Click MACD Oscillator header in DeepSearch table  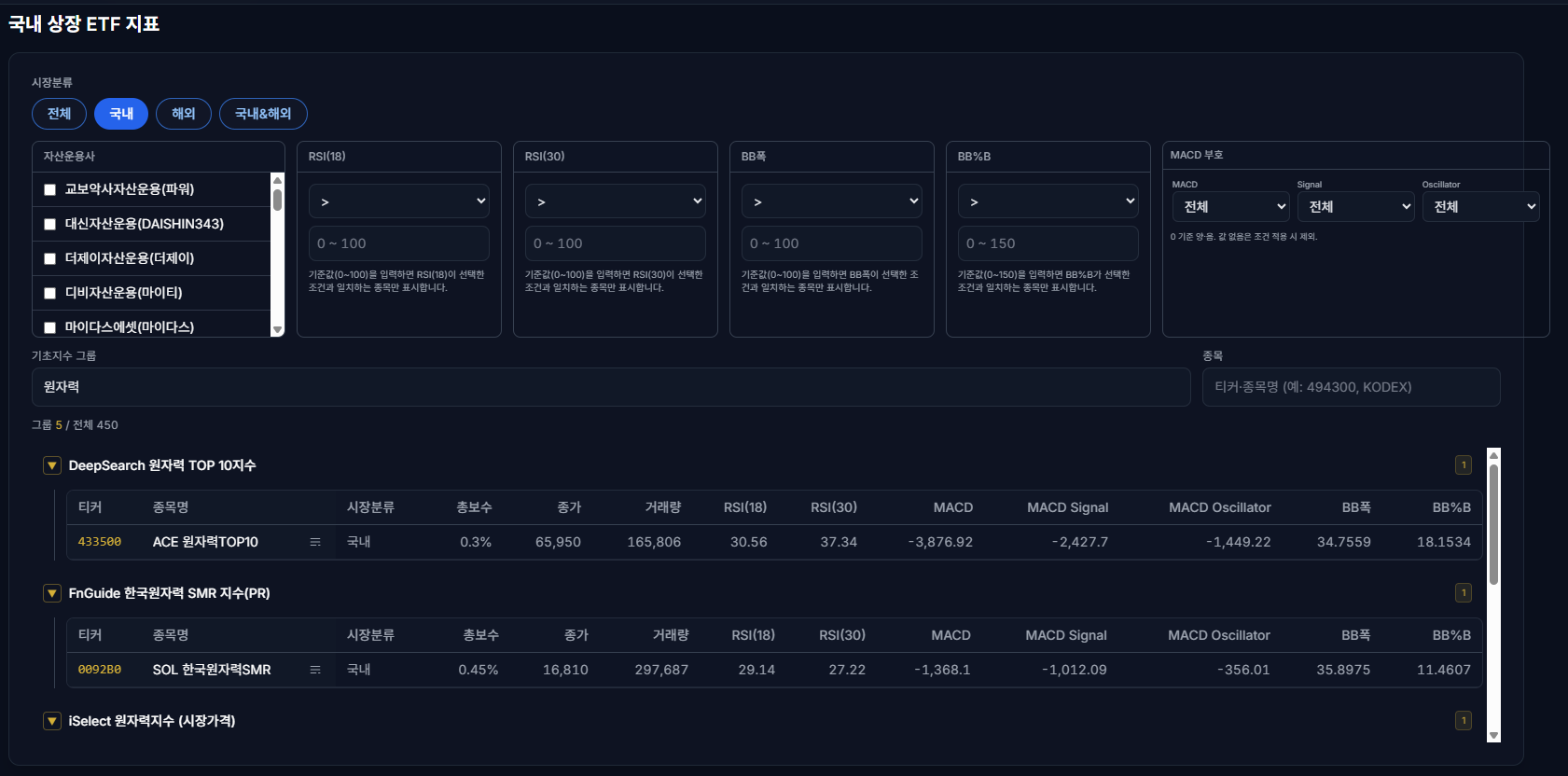click(x=1220, y=507)
